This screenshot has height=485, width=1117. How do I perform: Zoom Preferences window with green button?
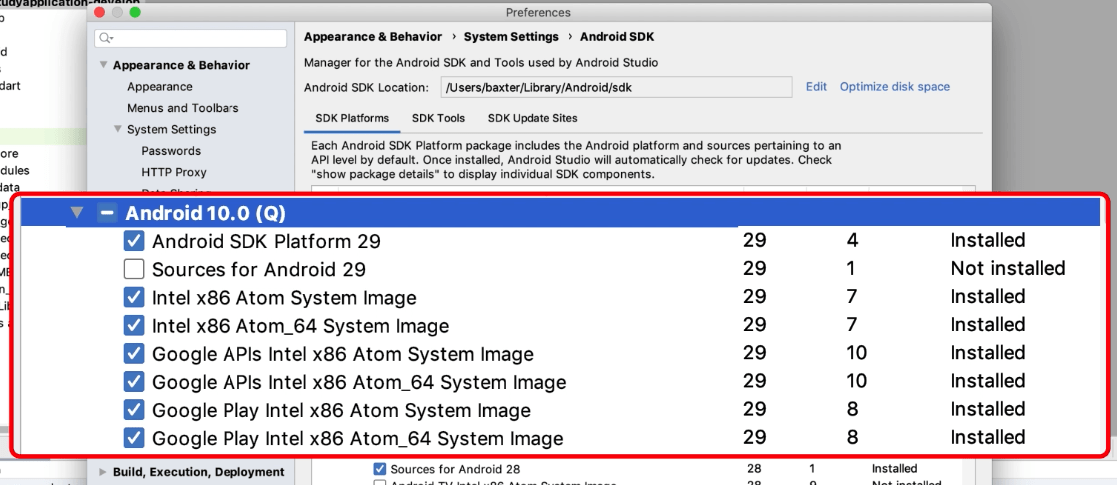pos(135,12)
